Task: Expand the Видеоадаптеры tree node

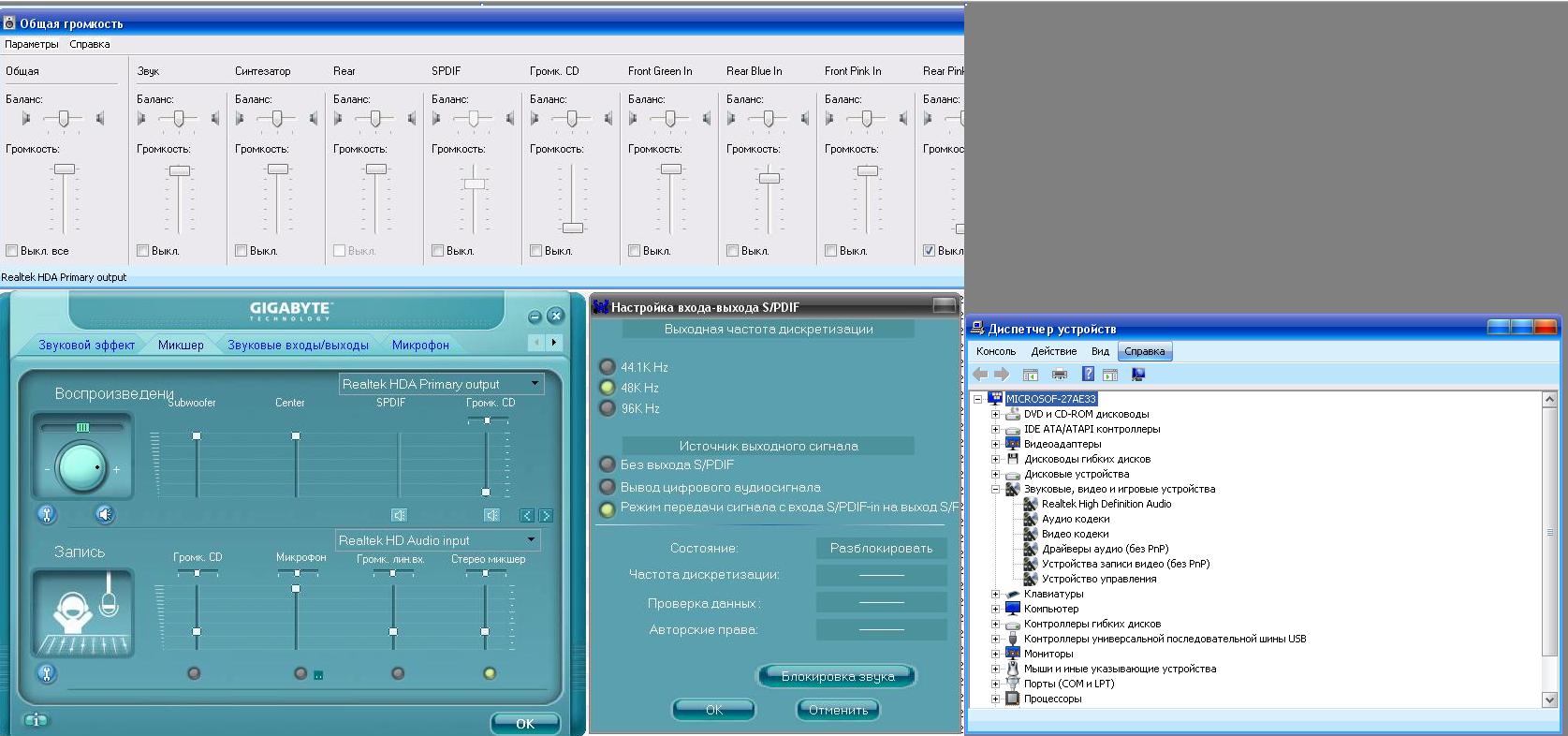Action: (x=996, y=444)
